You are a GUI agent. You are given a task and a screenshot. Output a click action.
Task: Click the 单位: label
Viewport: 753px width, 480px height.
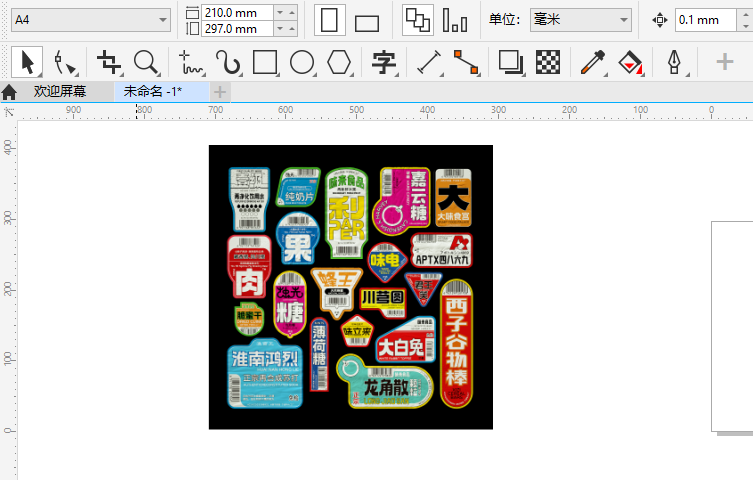click(x=504, y=20)
